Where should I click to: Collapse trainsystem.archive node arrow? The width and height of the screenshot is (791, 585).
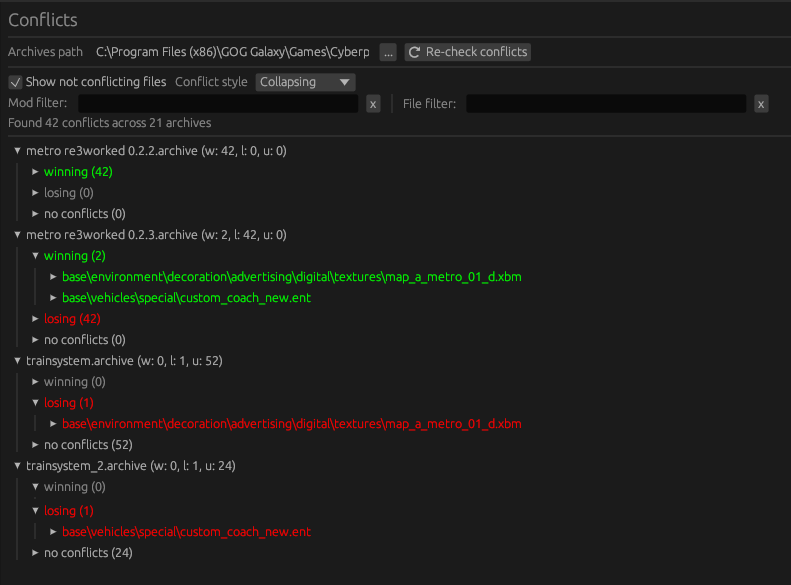click(18, 361)
